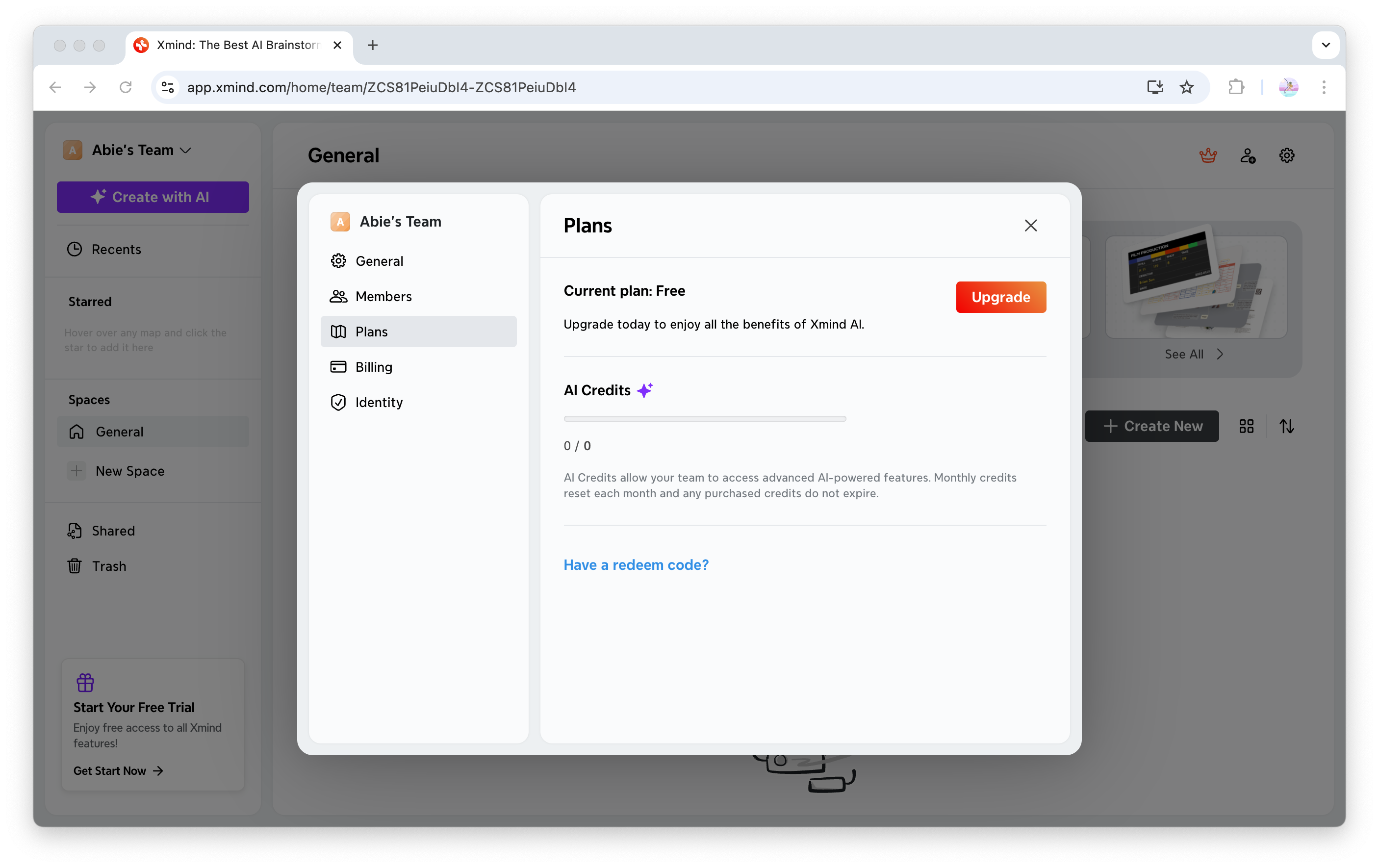Click the Starred section heading
The width and height of the screenshot is (1379, 868).
[x=90, y=301]
